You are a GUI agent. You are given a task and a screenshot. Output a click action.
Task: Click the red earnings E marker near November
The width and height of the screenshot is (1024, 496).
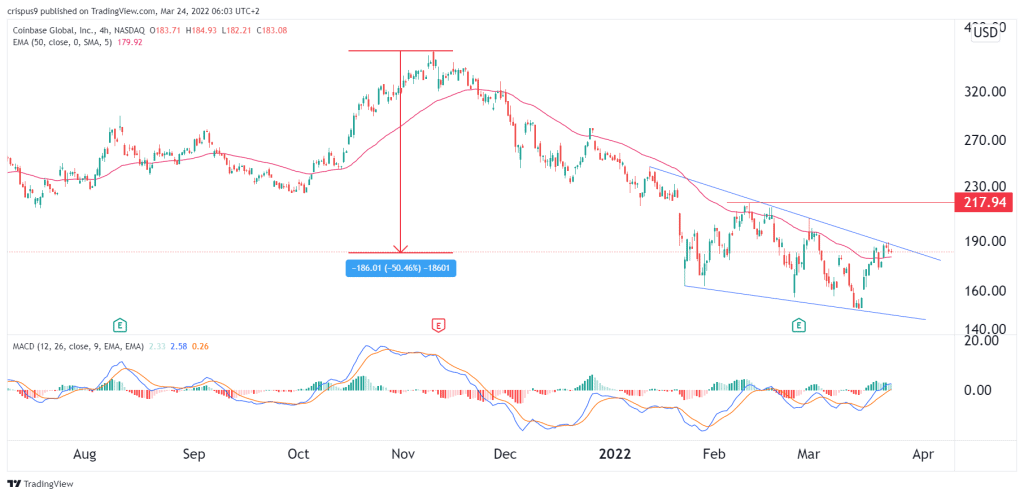pyautogui.click(x=439, y=324)
